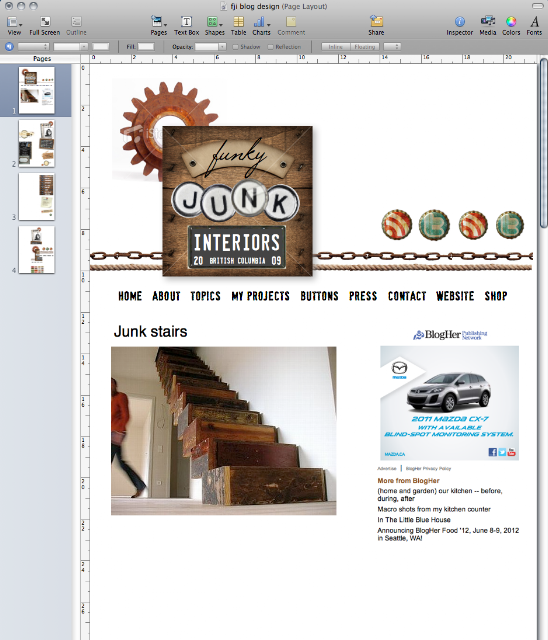548x640 pixels.
Task: Click the Fill color well
Action: (146, 47)
